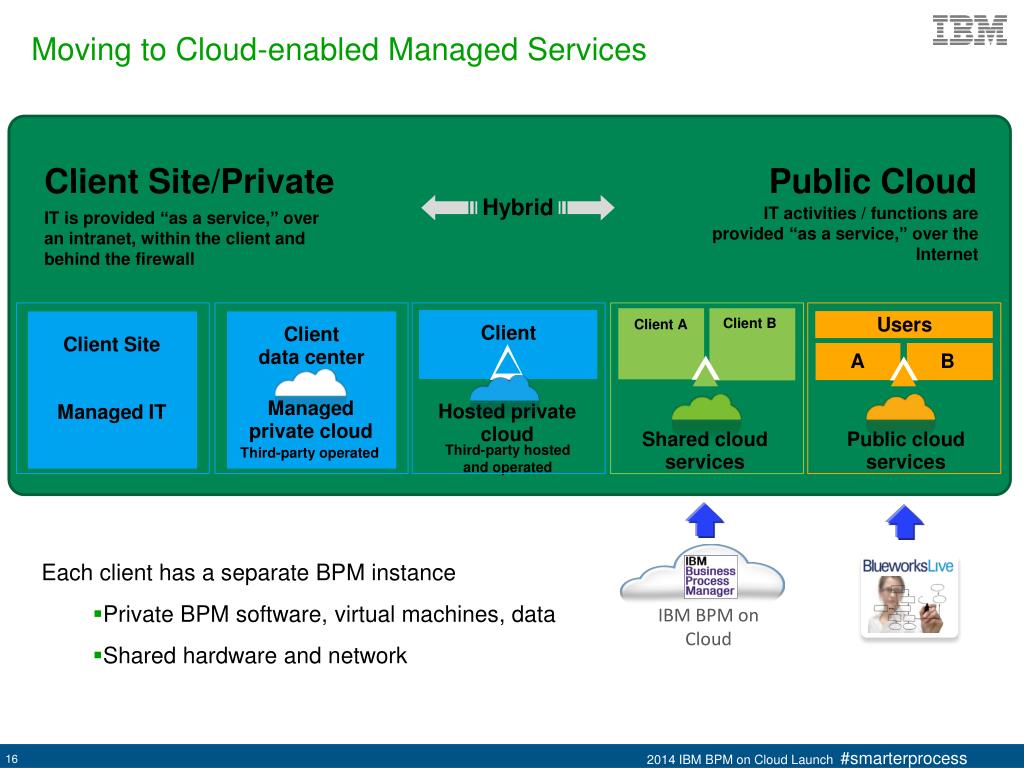This screenshot has width=1024, height=768.
Task: Click the Third-party hosted and operated text
Action: click(507, 458)
